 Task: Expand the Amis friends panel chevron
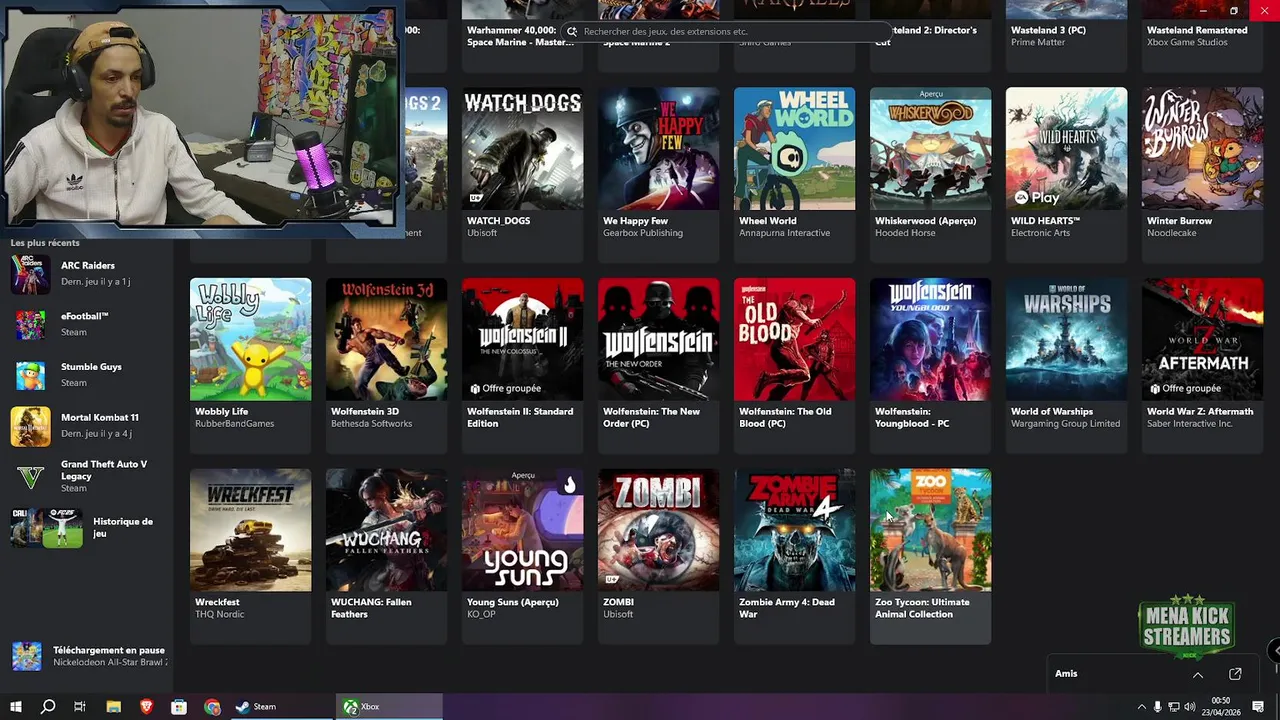point(1197,675)
